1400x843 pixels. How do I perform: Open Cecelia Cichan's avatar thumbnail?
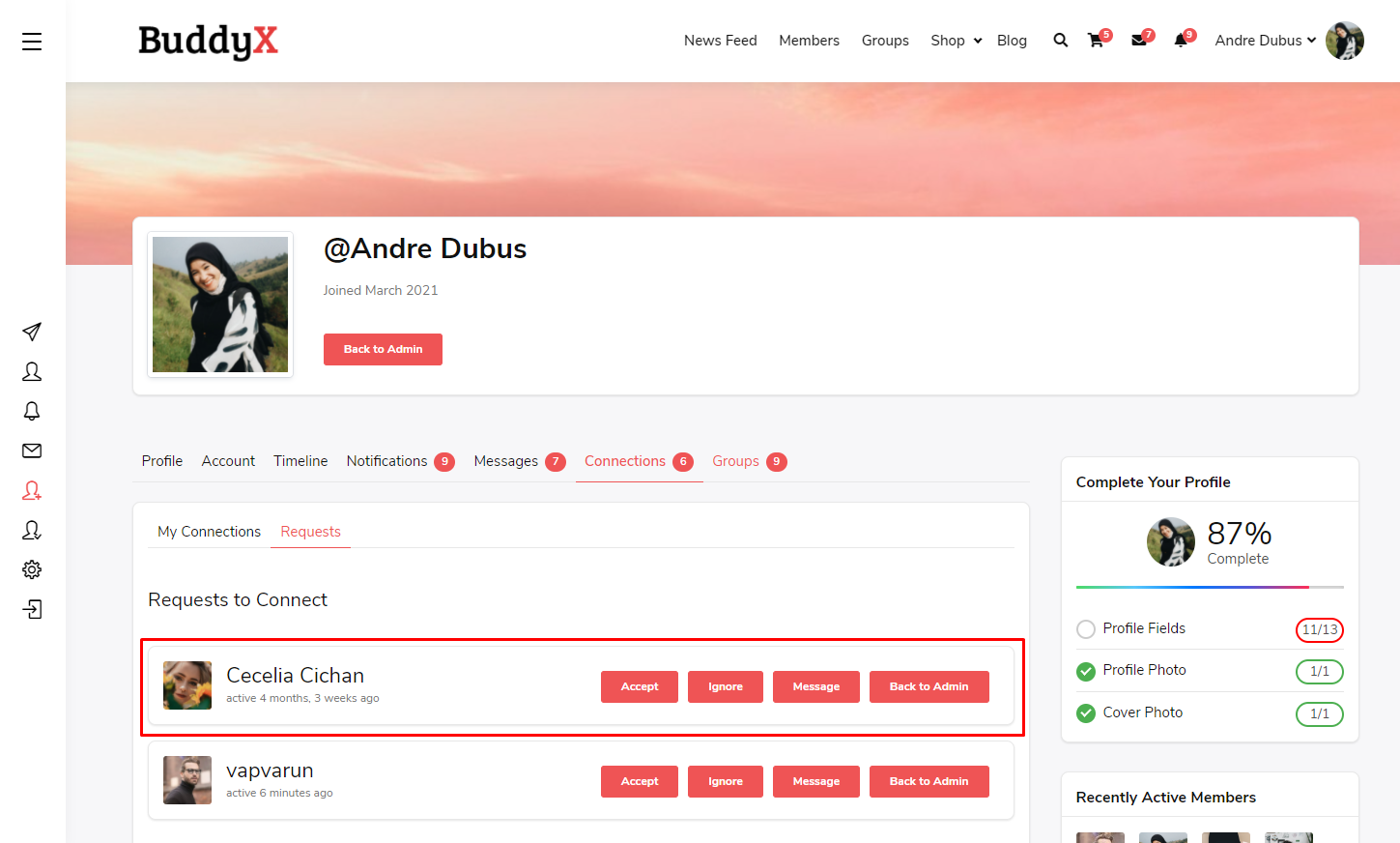[186, 686]
